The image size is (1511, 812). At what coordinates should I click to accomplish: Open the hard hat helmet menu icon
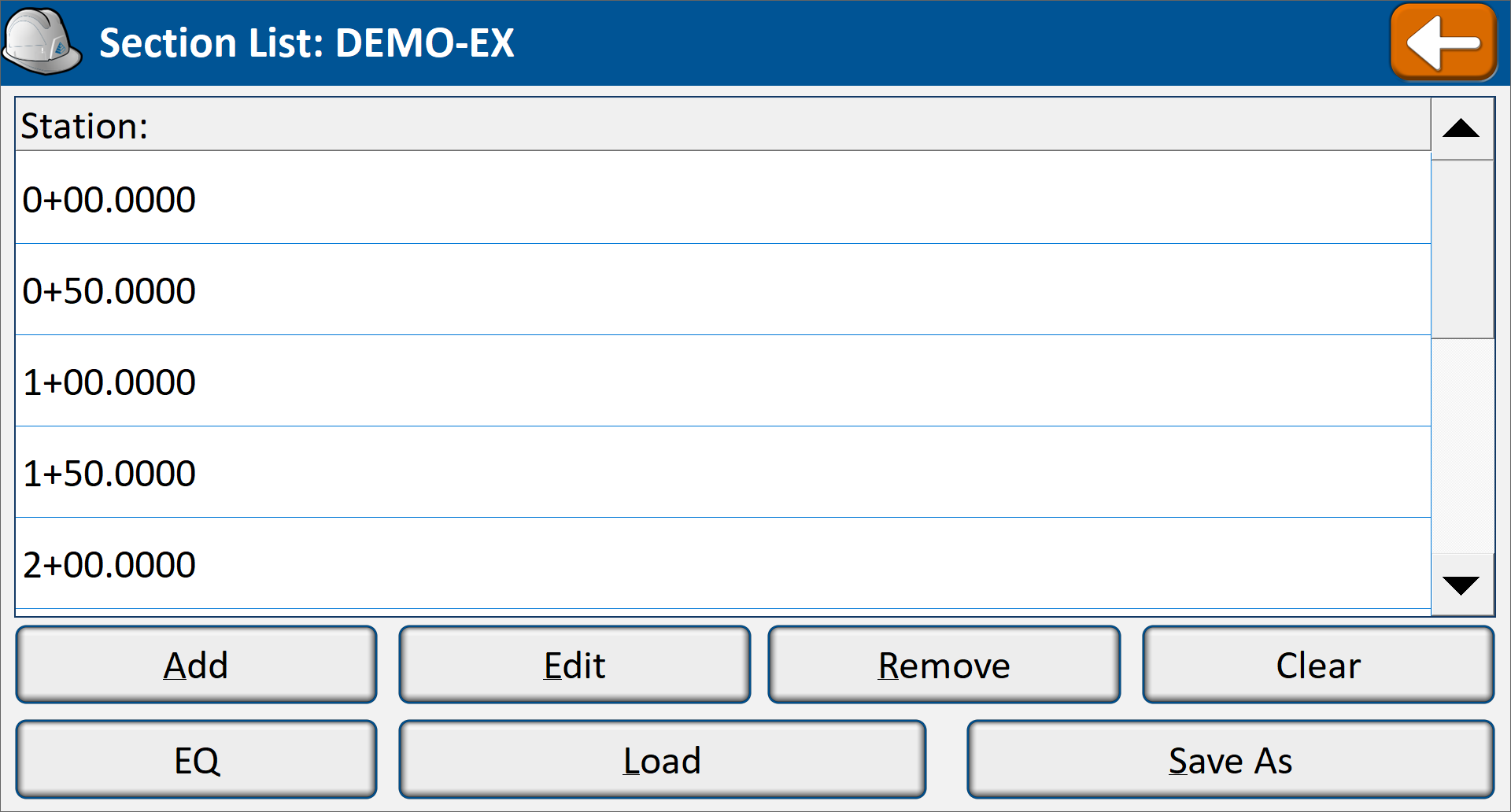tap(42, 42)
